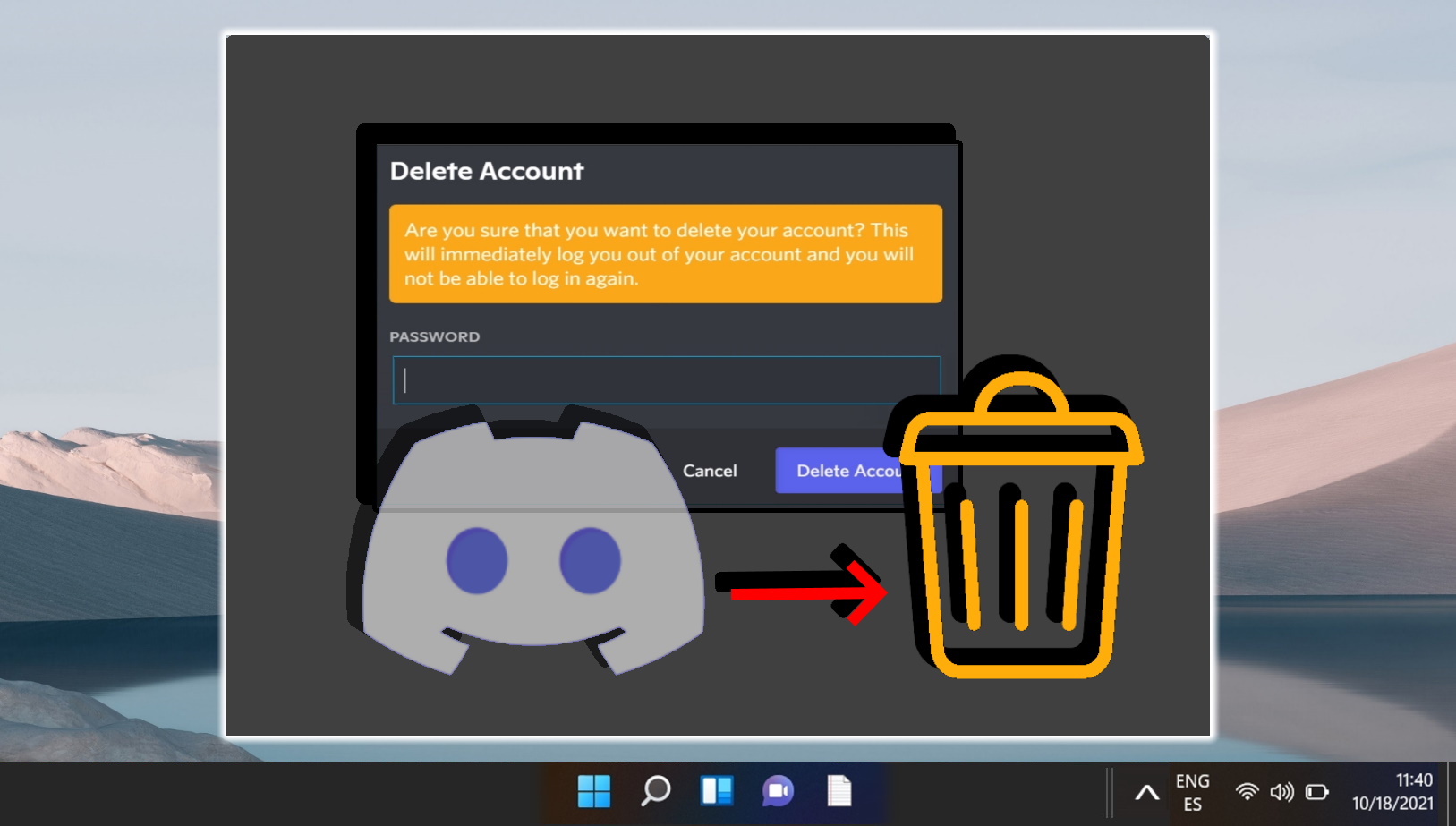Screen dimensions: 1456x826
Task: Open the volume speaker icon
Action: pyautogui.click(x=1281, y=792)
